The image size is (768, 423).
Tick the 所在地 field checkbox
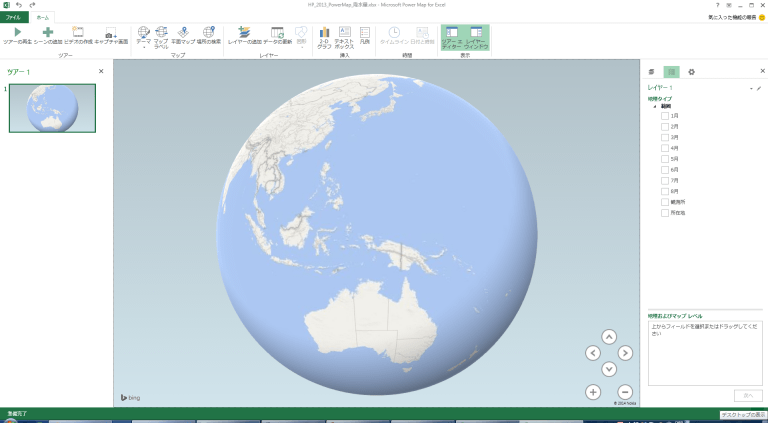pyautogui.click(x=665, y=212)
